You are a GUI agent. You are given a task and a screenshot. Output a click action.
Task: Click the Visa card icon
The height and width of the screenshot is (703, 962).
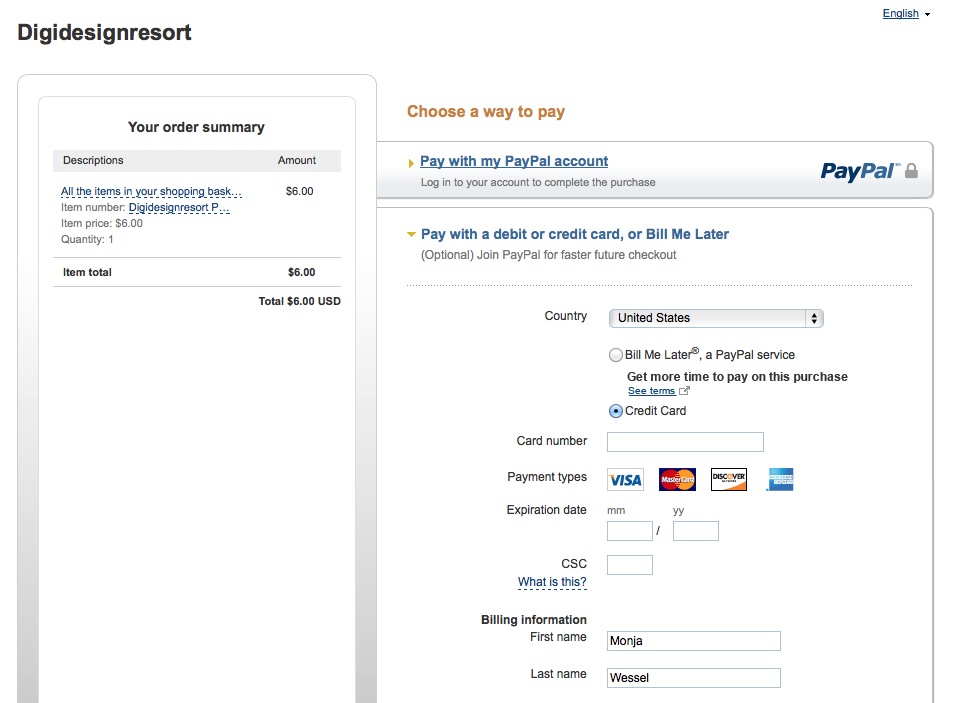625,480
